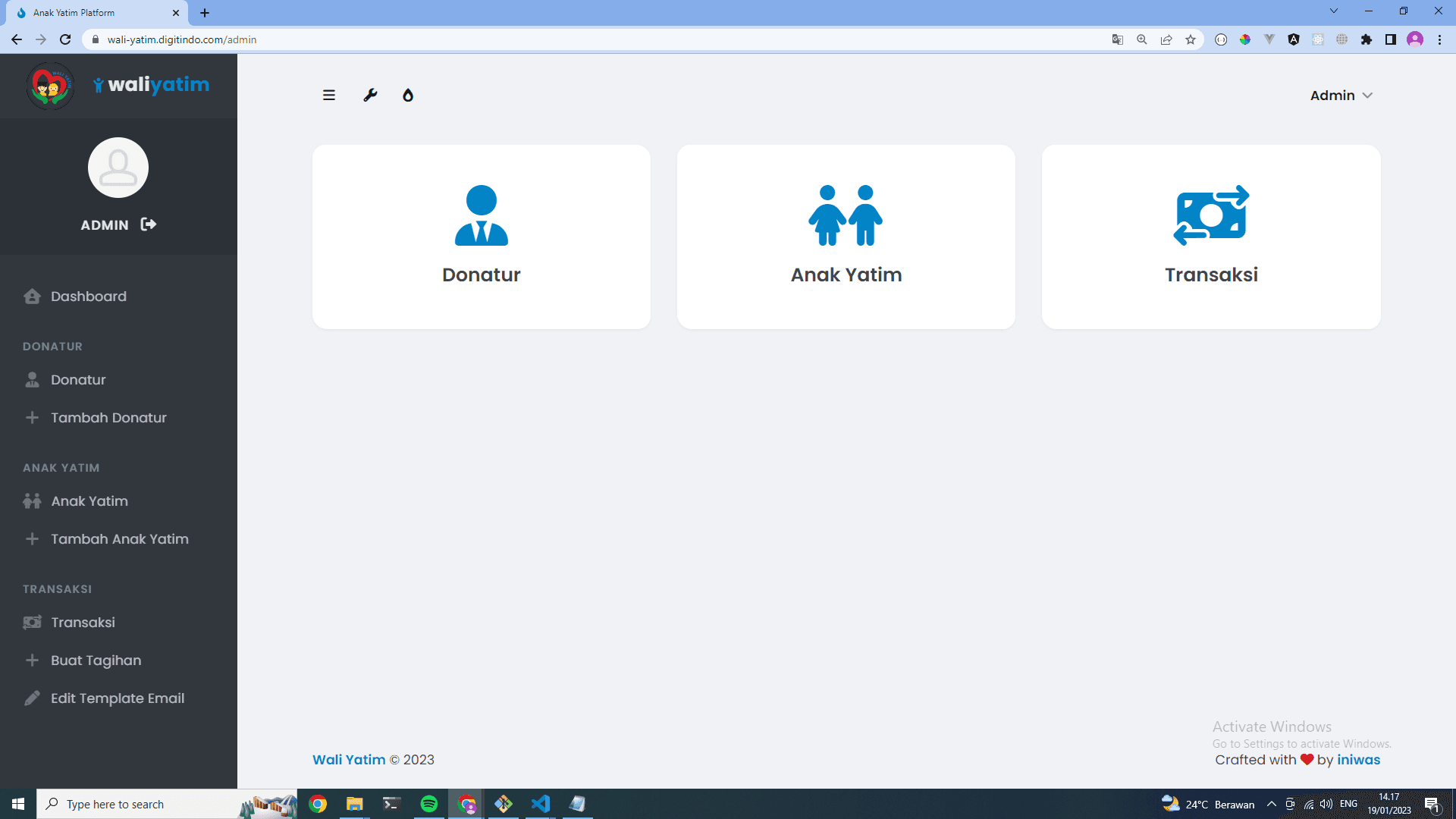Open the Anak Yatim card children icon
This screenshot has height=819, width=1456.
846,237
